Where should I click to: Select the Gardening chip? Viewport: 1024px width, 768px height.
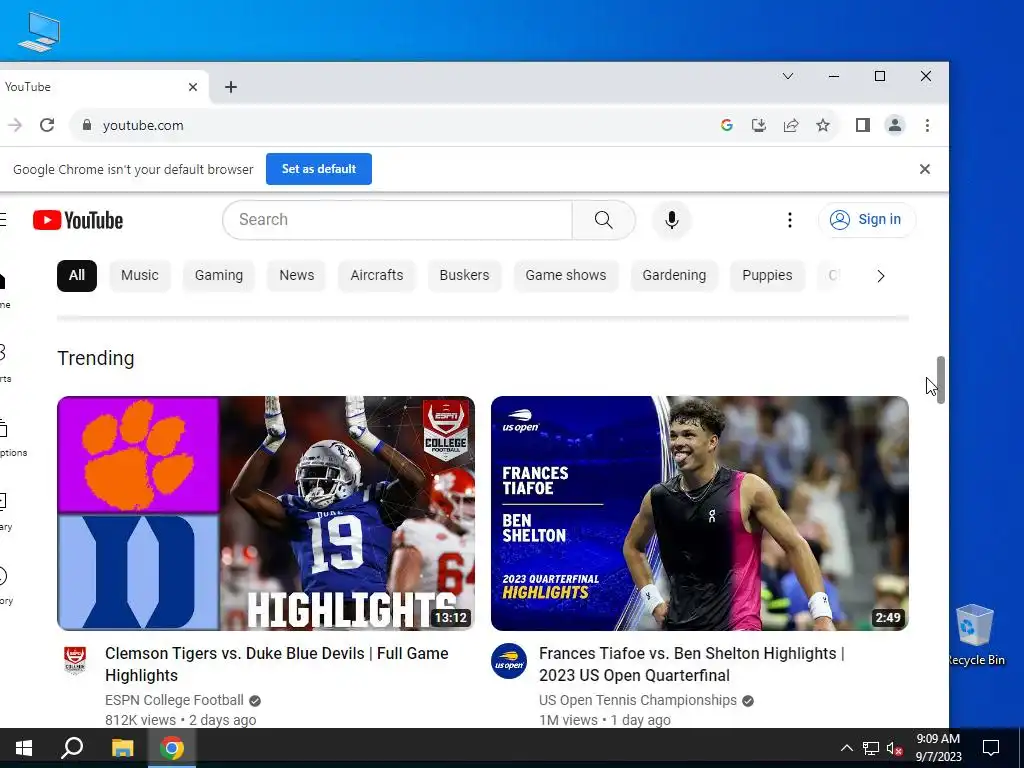coord(674,276)
